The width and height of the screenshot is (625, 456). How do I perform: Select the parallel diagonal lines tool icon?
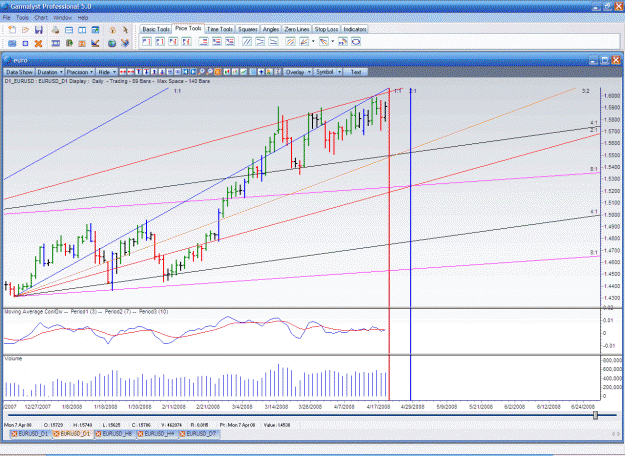[x=247, y=41]
